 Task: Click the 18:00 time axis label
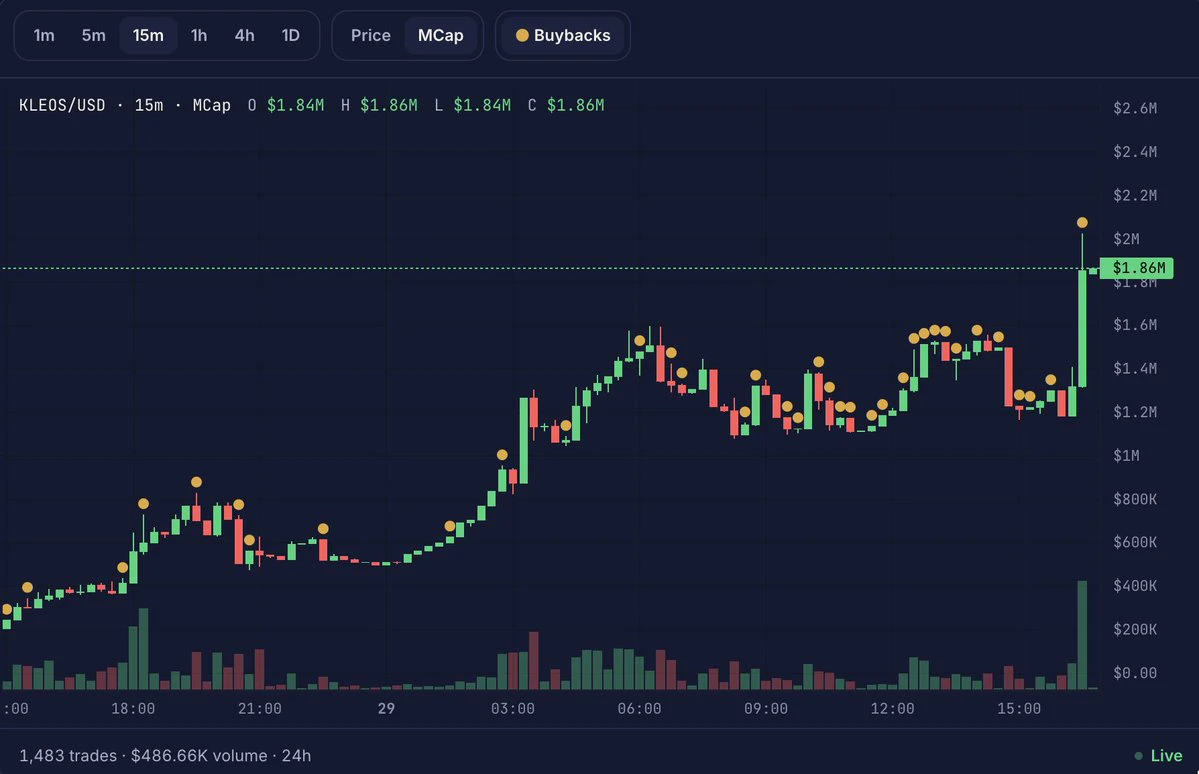click(x=133, y=709)
